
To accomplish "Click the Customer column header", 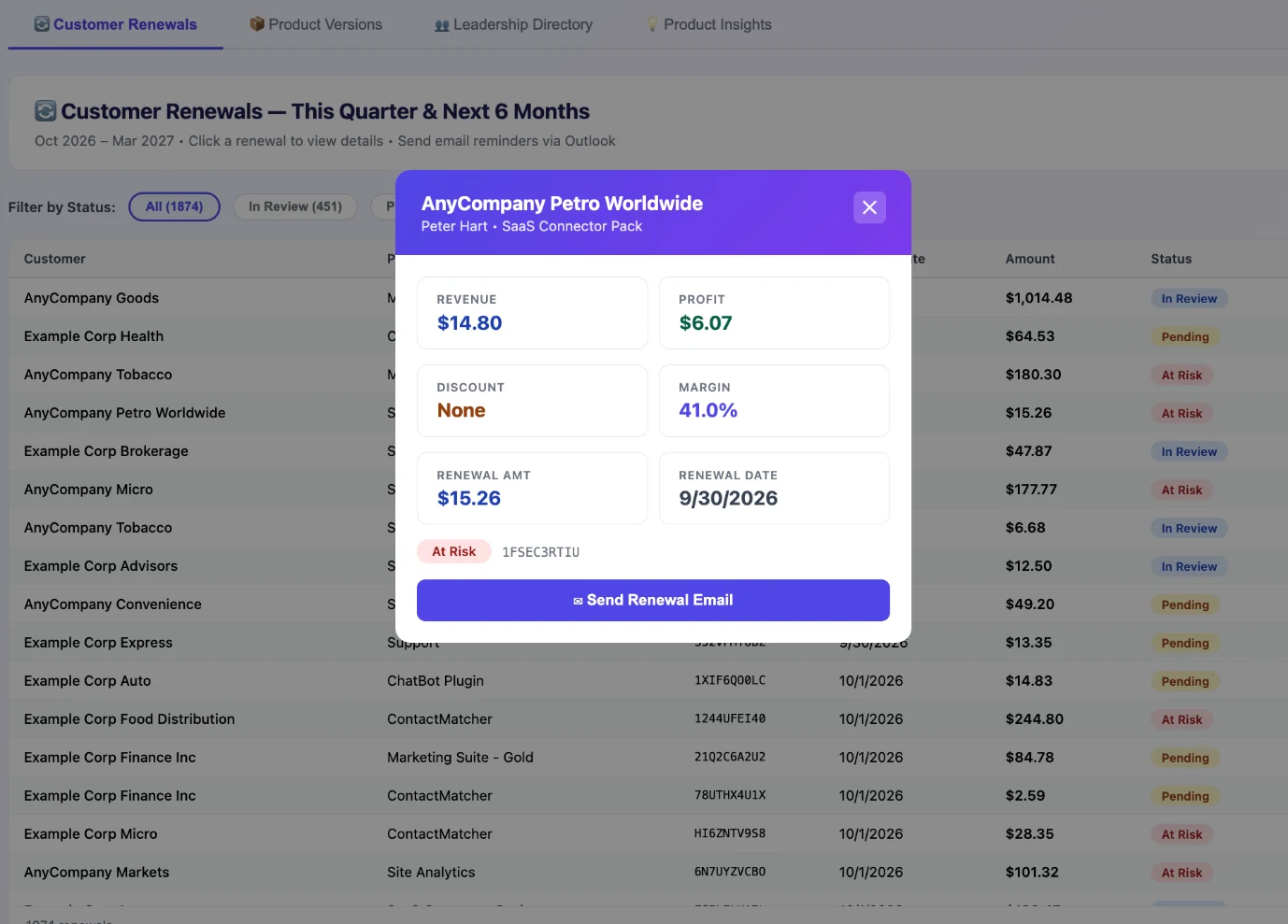I will (x=55, y=259).
